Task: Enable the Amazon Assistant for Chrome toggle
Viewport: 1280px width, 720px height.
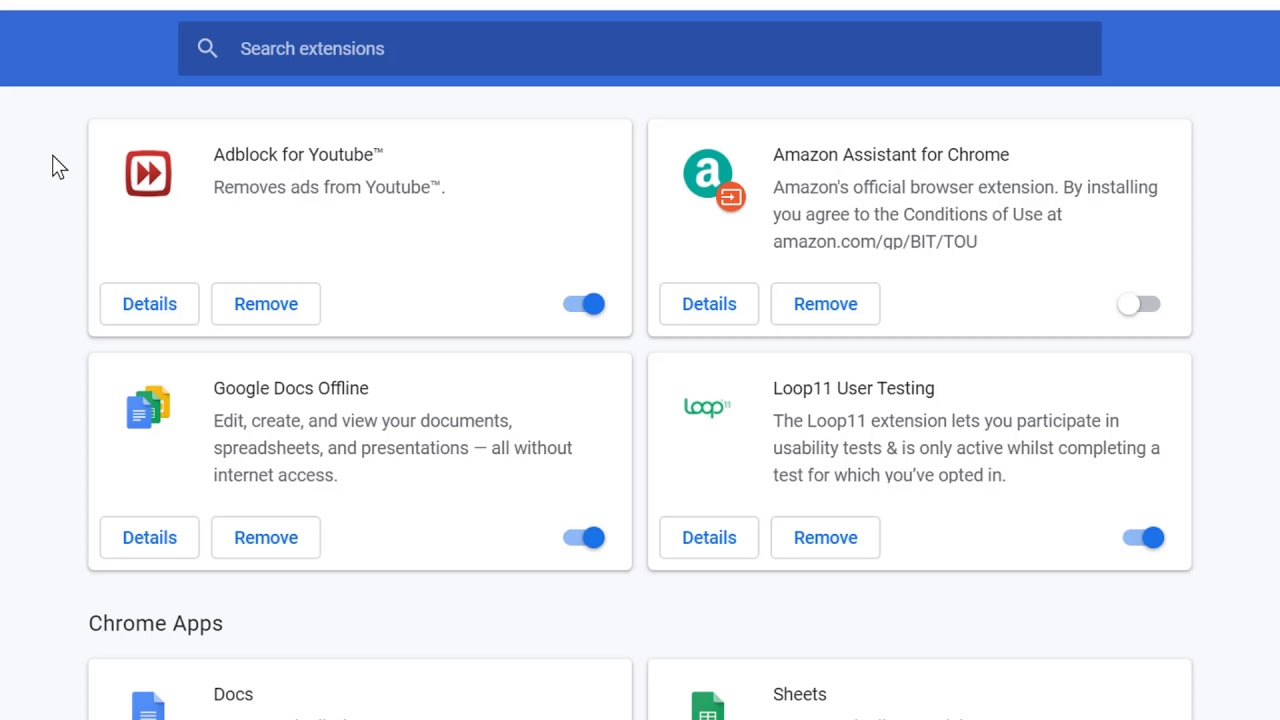Action: coord(1139,304)
